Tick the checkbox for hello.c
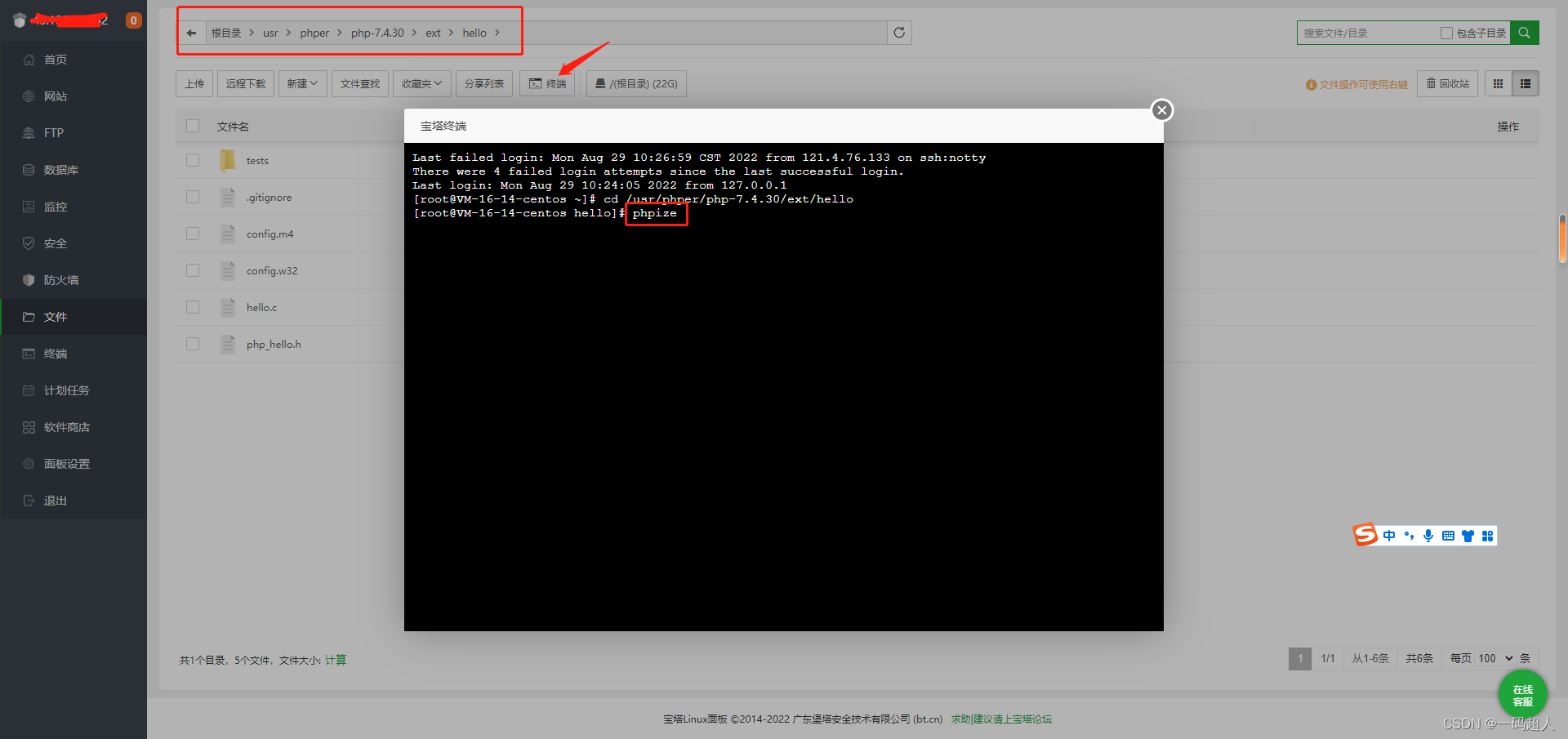The image size is (1568, 739). coord(193,307)
